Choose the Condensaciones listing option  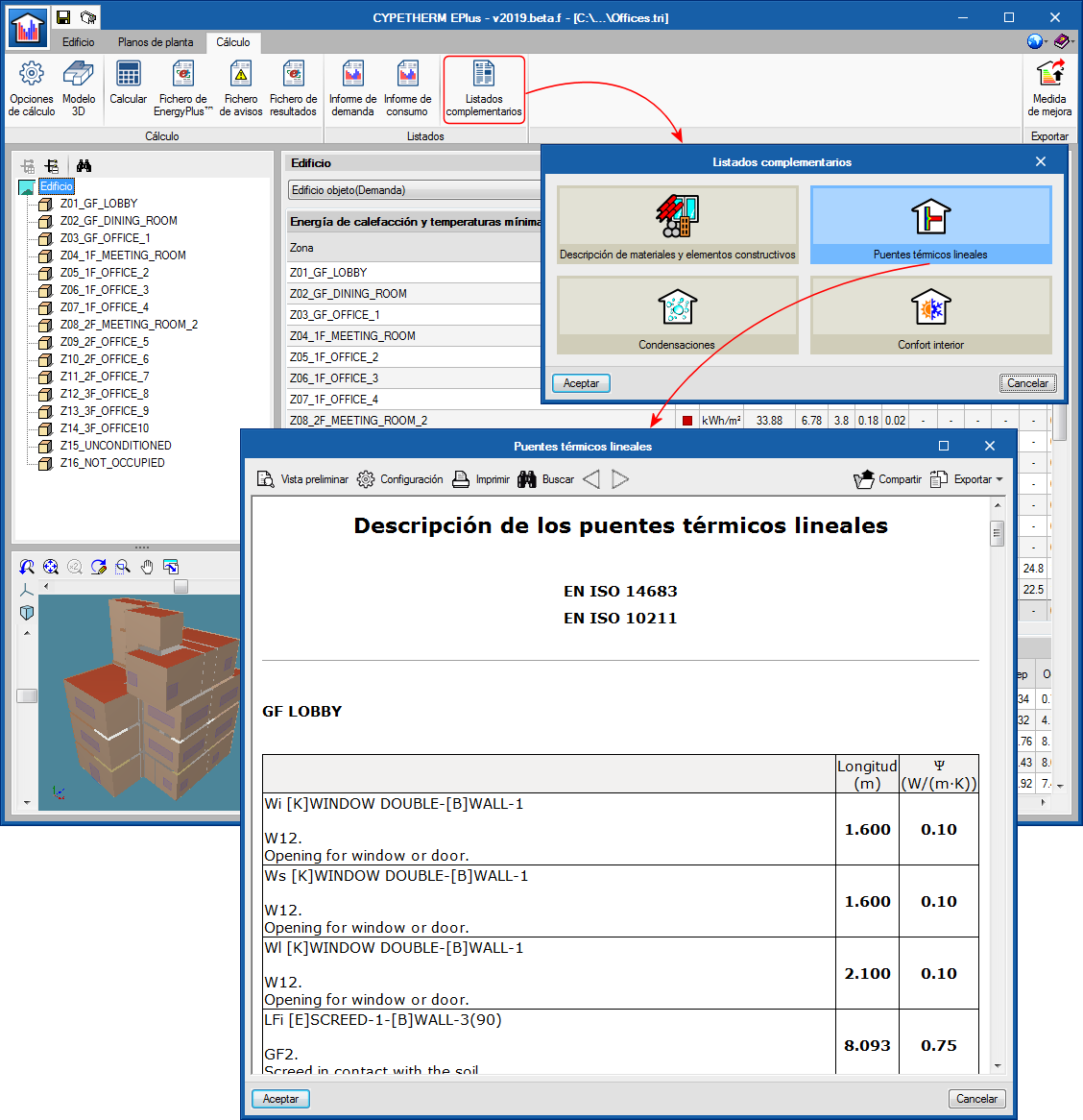678,315
